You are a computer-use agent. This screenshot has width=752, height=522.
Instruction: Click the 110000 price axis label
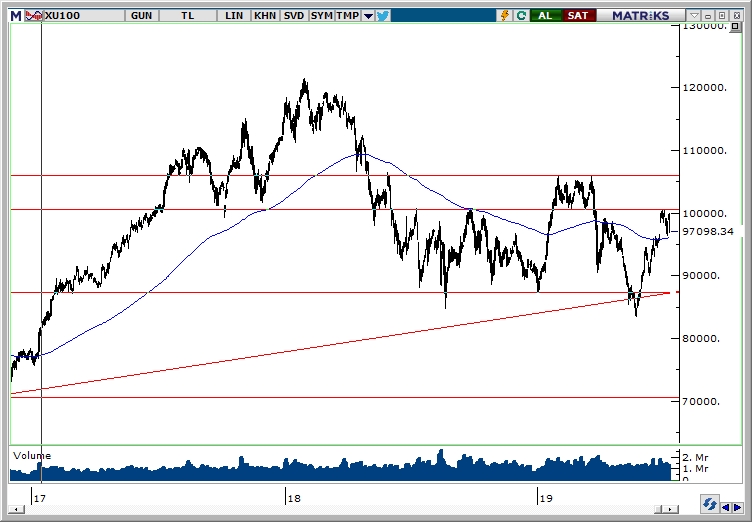(x=704, y=150)
